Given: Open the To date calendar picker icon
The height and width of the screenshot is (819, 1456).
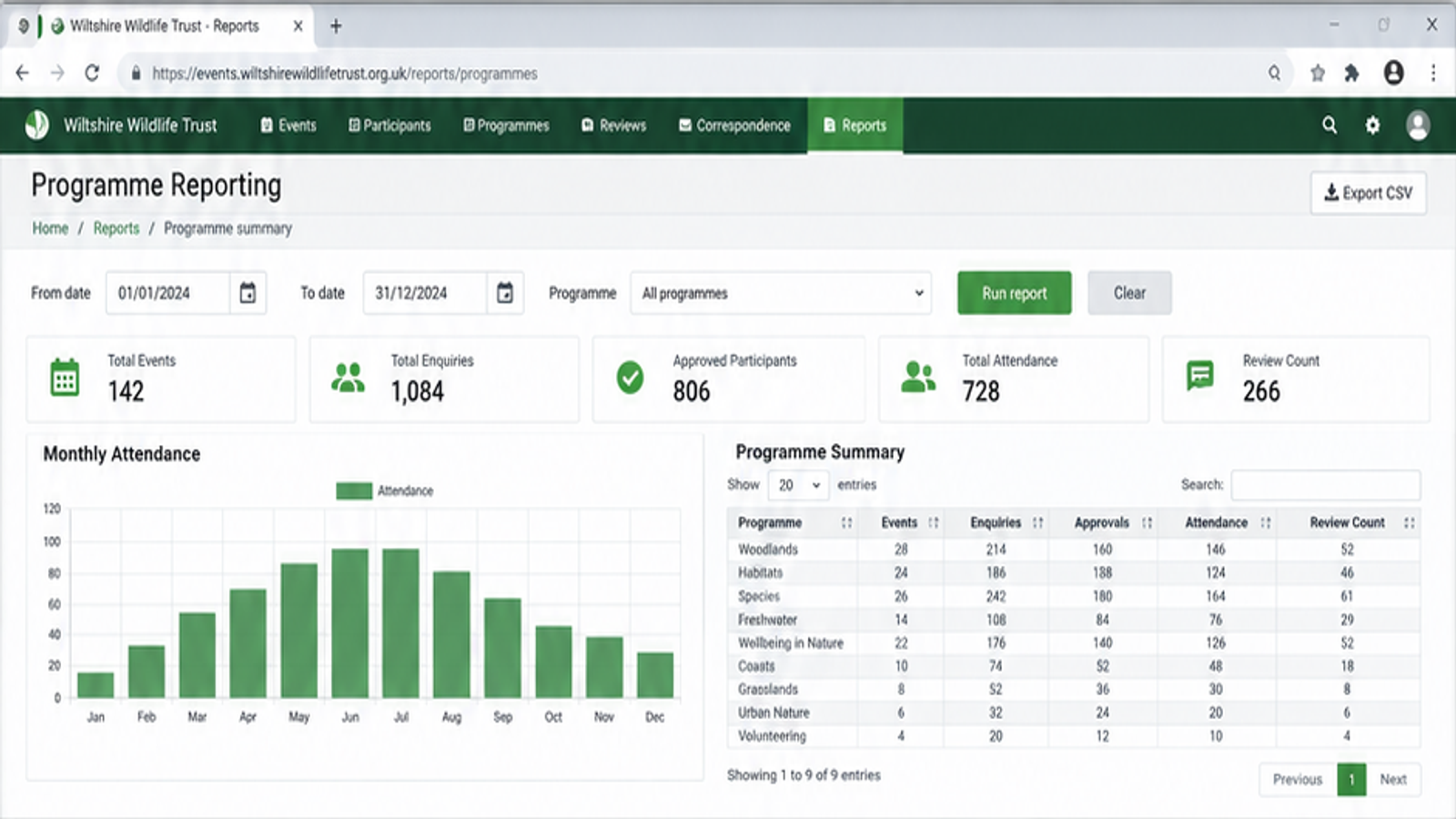Looking at the screenshot, I should pyautogui.click(x=505, y=293).
